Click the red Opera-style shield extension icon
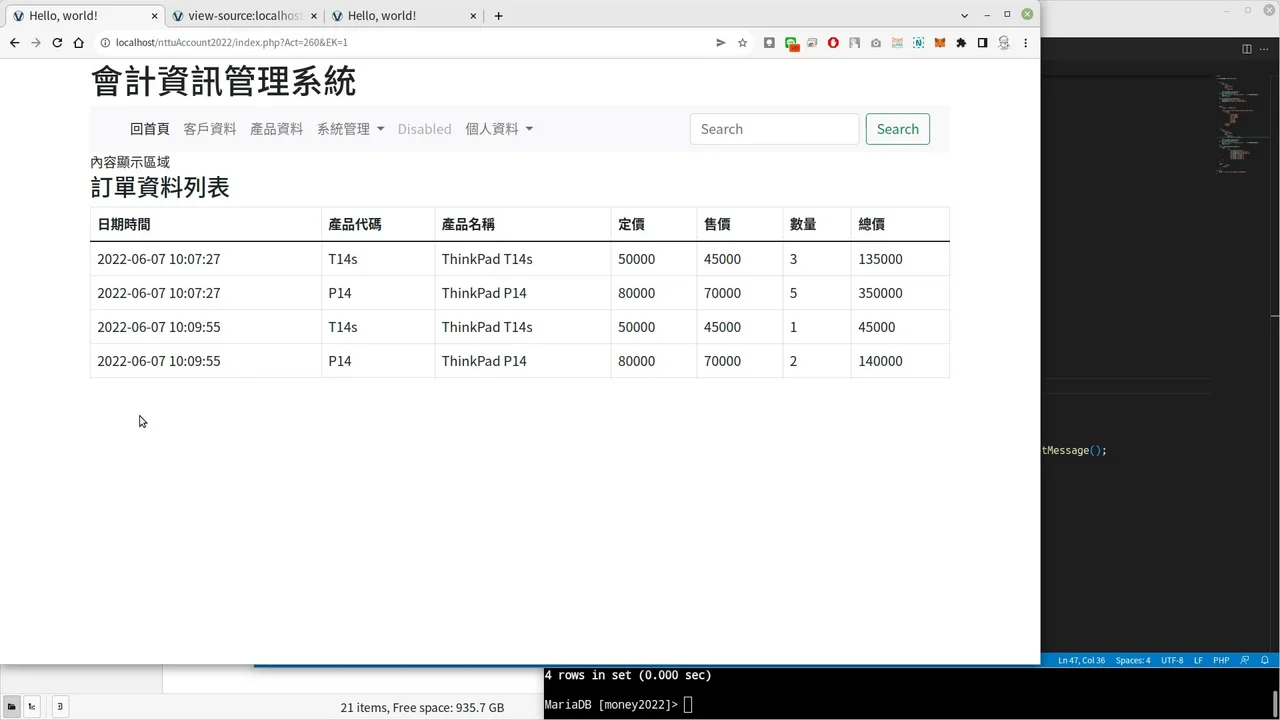The width and height of the screenshot is (1280, 720). (x=833, y=43)
